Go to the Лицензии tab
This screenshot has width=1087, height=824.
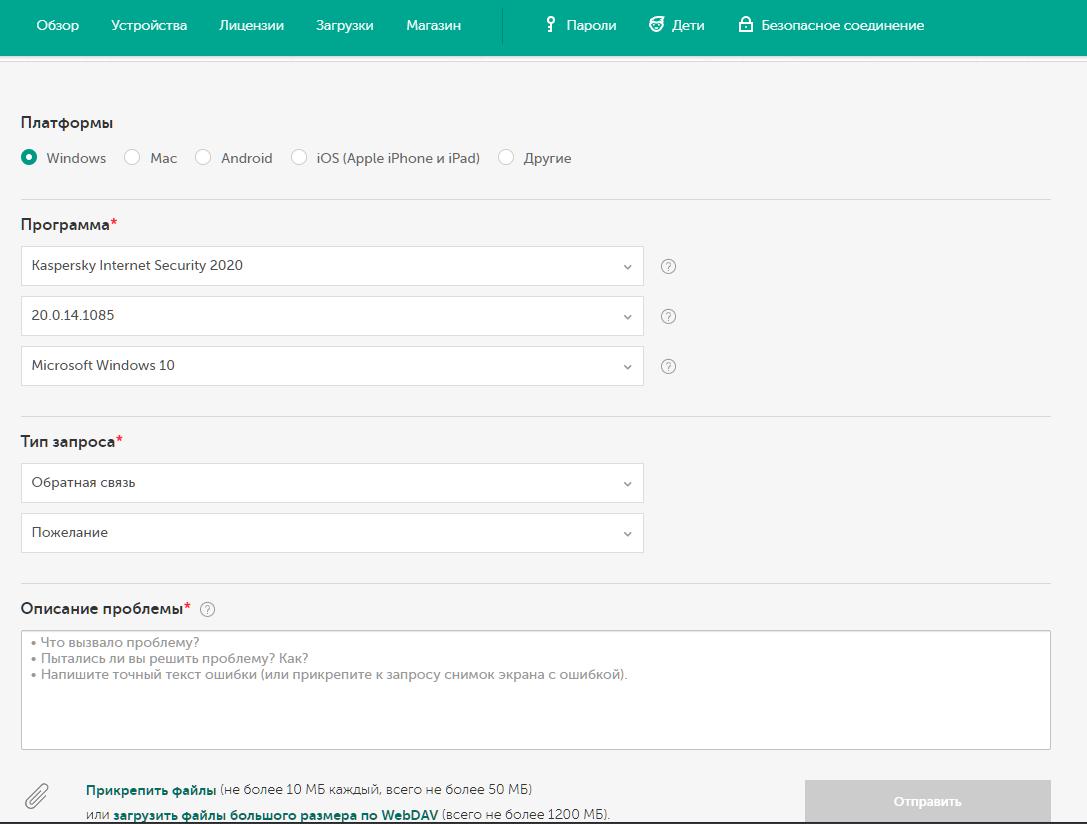(x=251, y=25)
